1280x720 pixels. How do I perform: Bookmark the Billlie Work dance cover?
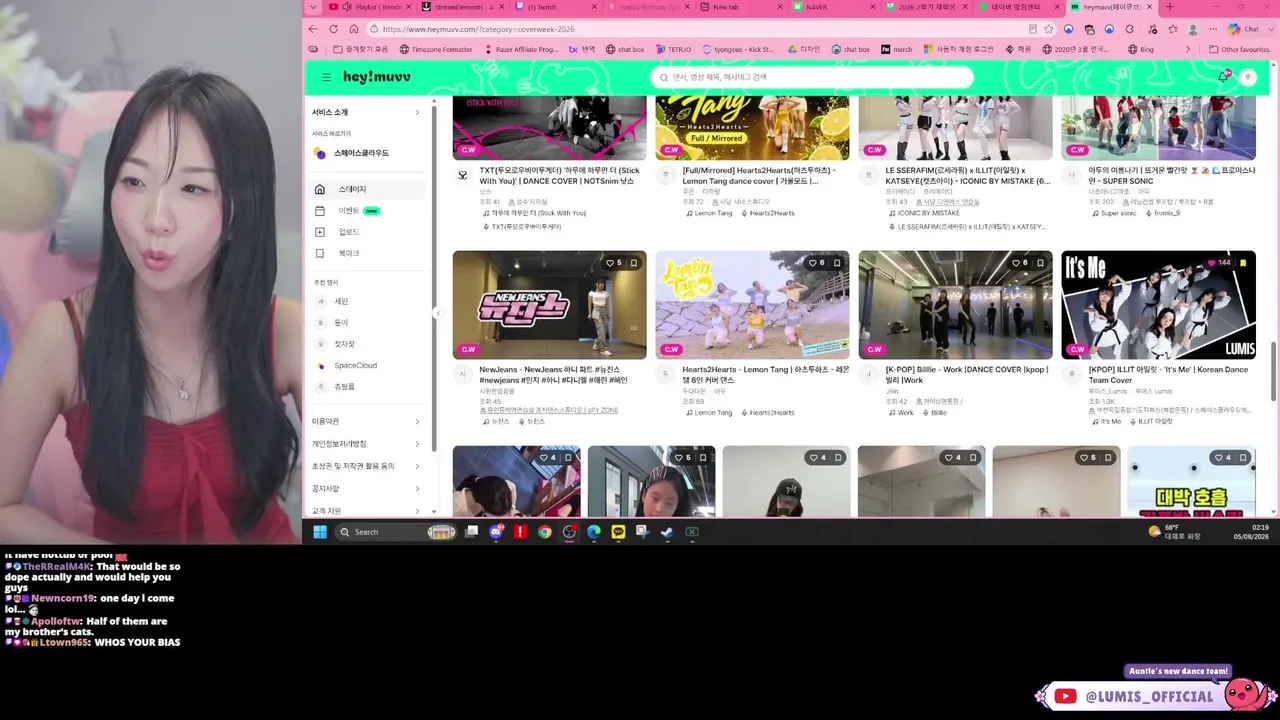[1040, 263]
